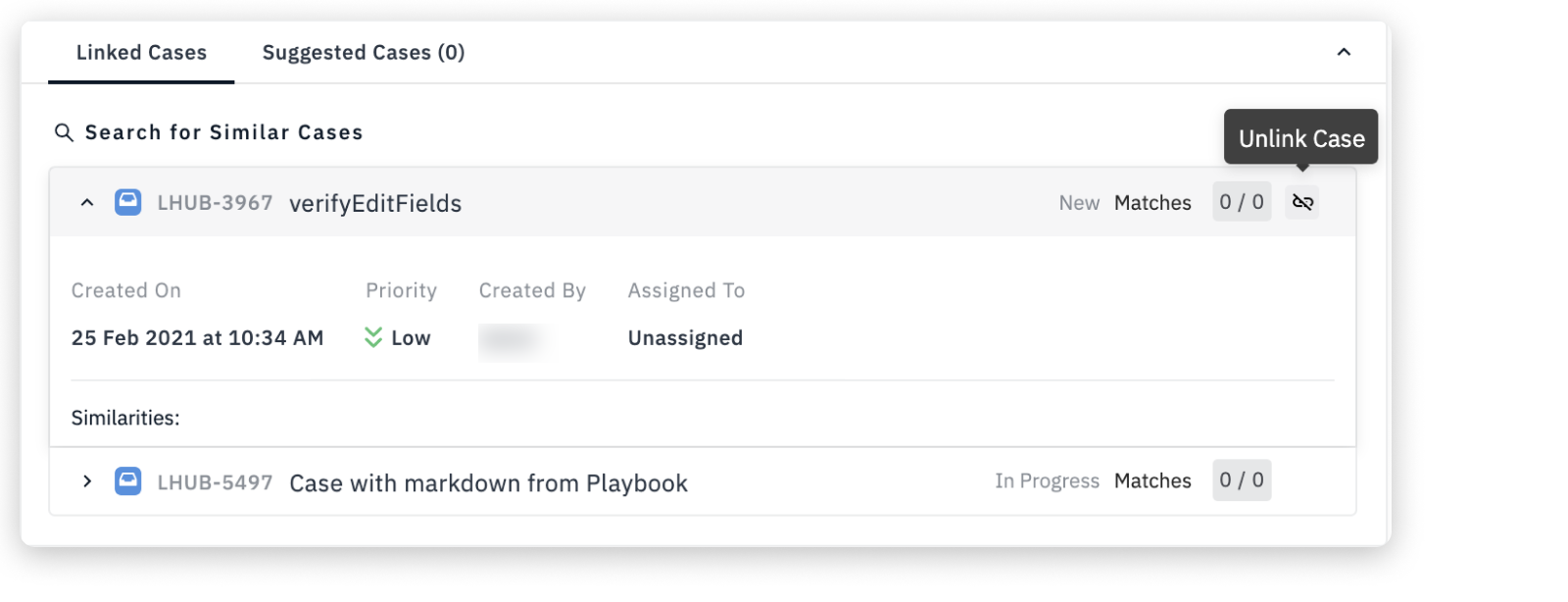The image size is (1568, 602).
Task: Click the Unlink Case icon for LHUB-3967
Action: coord(1301,203)
